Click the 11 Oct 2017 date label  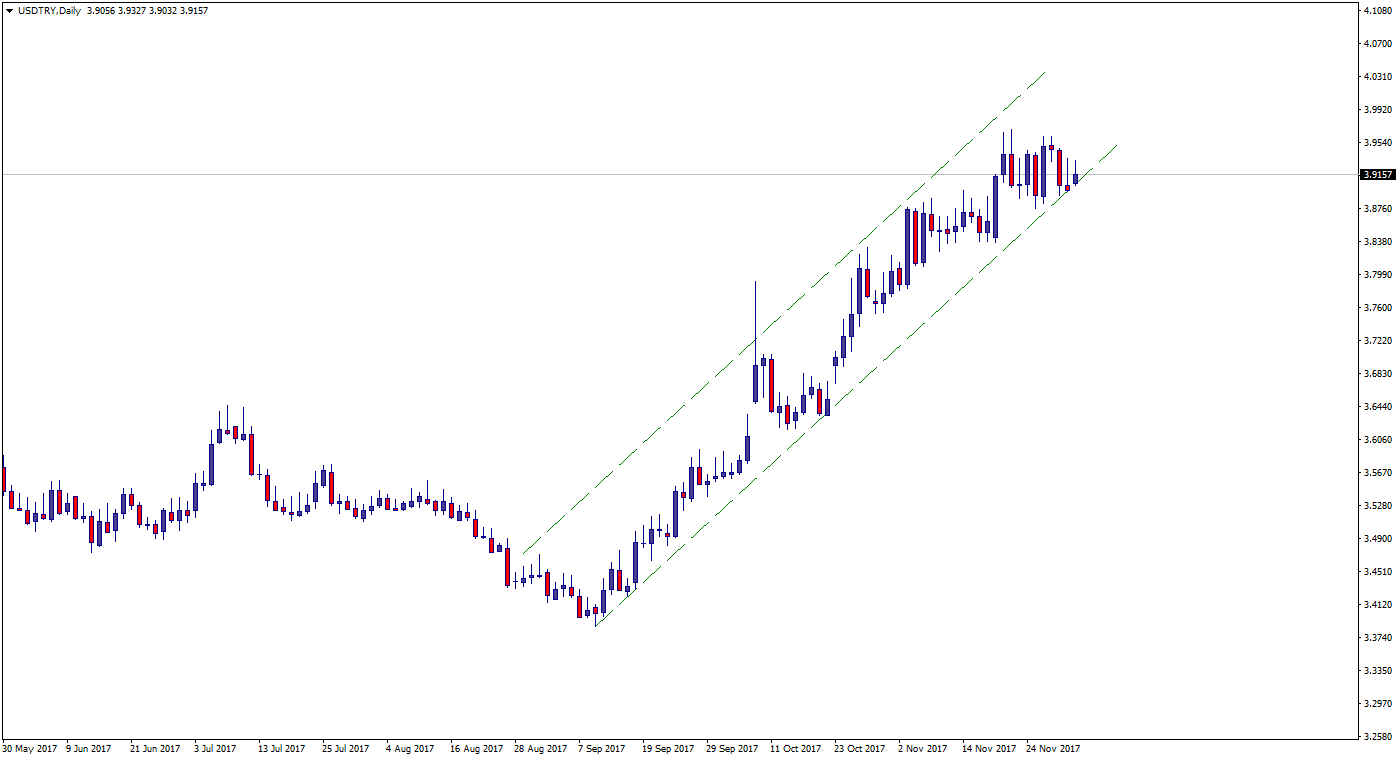click(795, 748)
